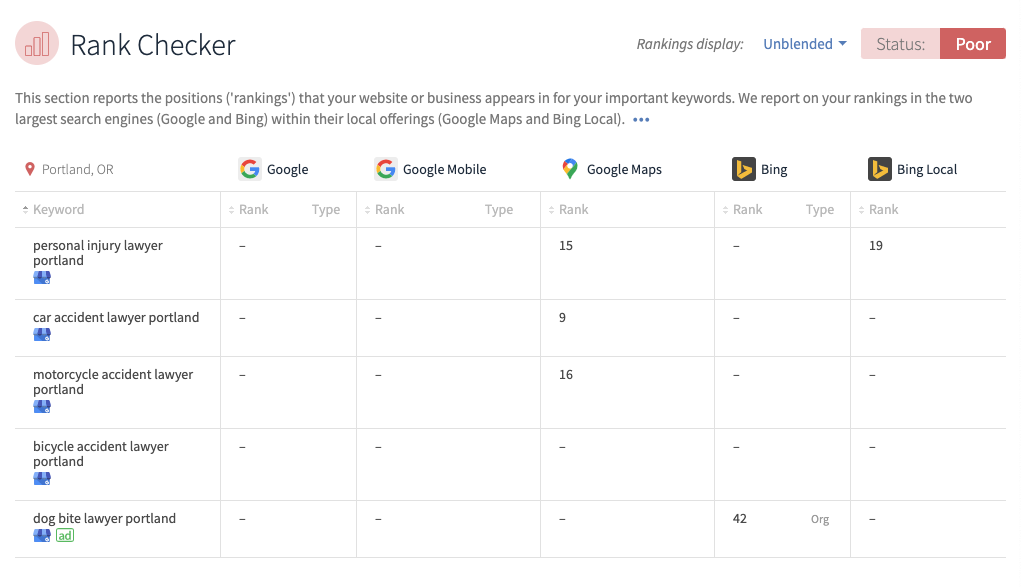Open the Unblended rankings display dropdown
Screen dimensions: 1021x587
tap(804, 44)
